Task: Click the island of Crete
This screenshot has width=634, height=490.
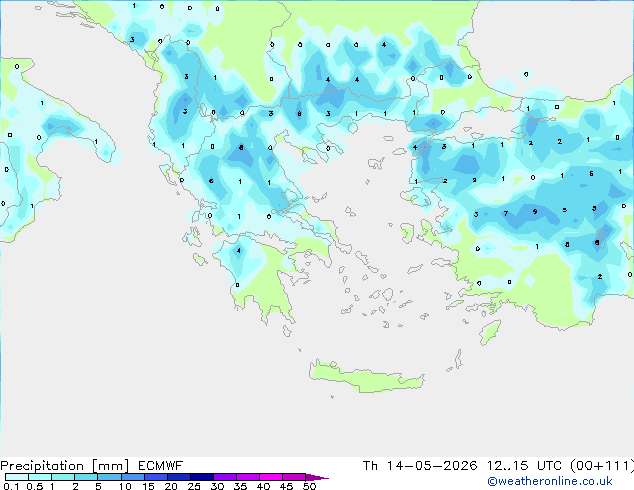Action: [x=366, y=377]
